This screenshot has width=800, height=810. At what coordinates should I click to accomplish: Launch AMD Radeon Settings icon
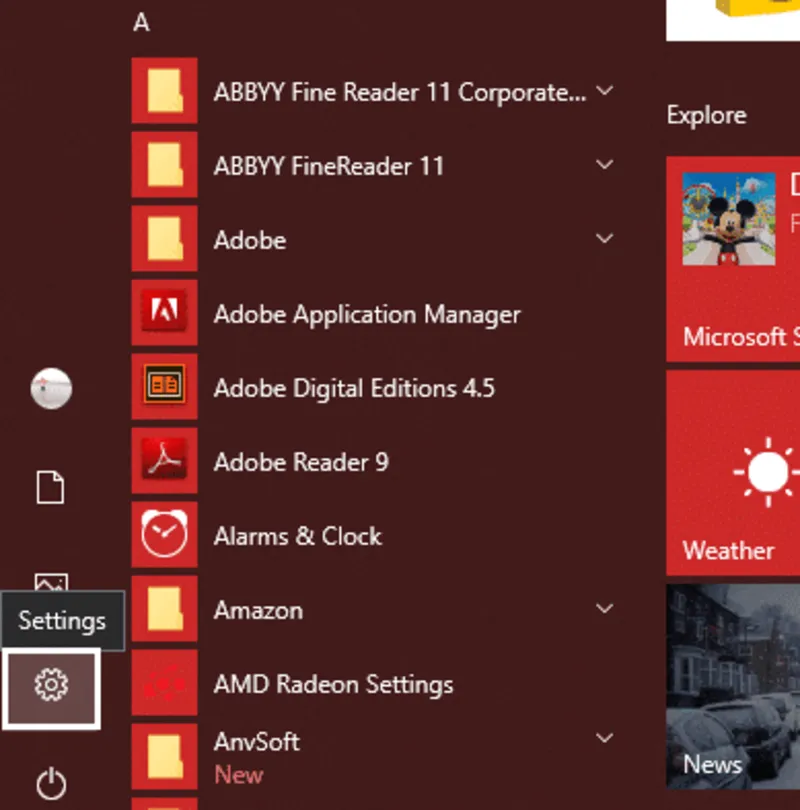click(164, 684)
